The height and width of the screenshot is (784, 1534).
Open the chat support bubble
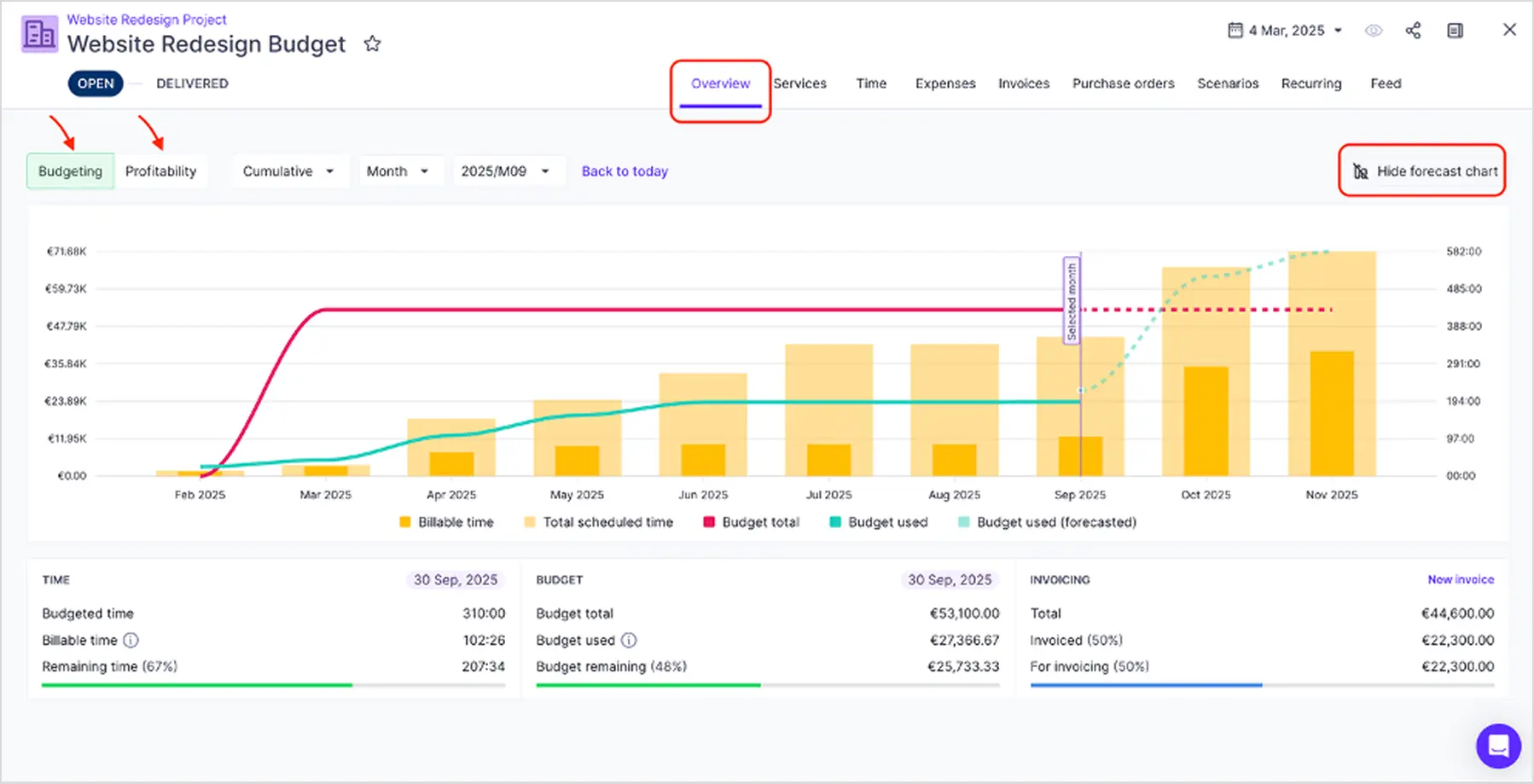pos(1498,746)
